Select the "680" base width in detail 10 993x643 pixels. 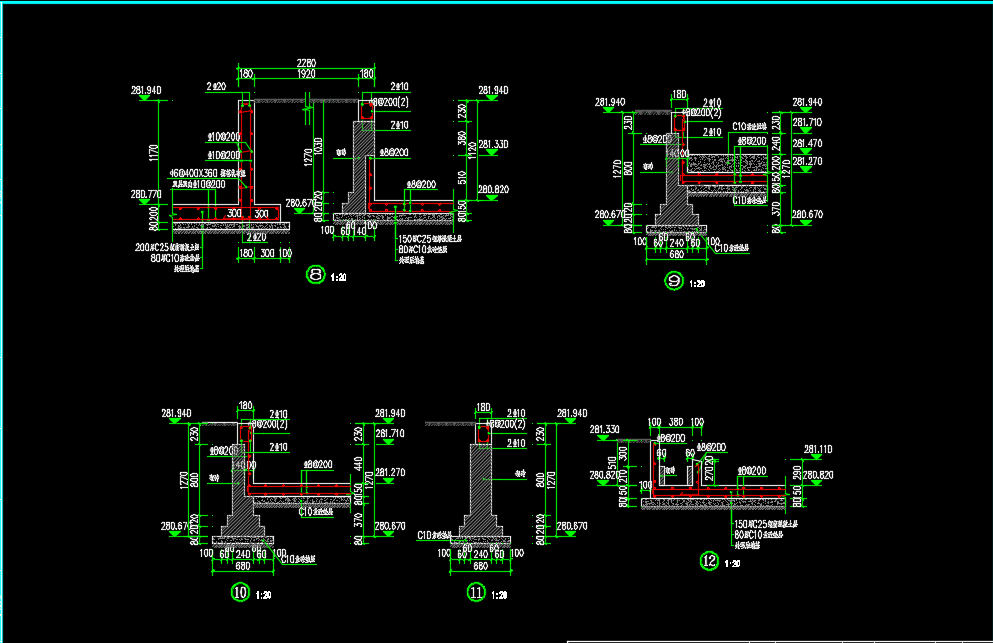pyautogui.click(x=243, y=566)
